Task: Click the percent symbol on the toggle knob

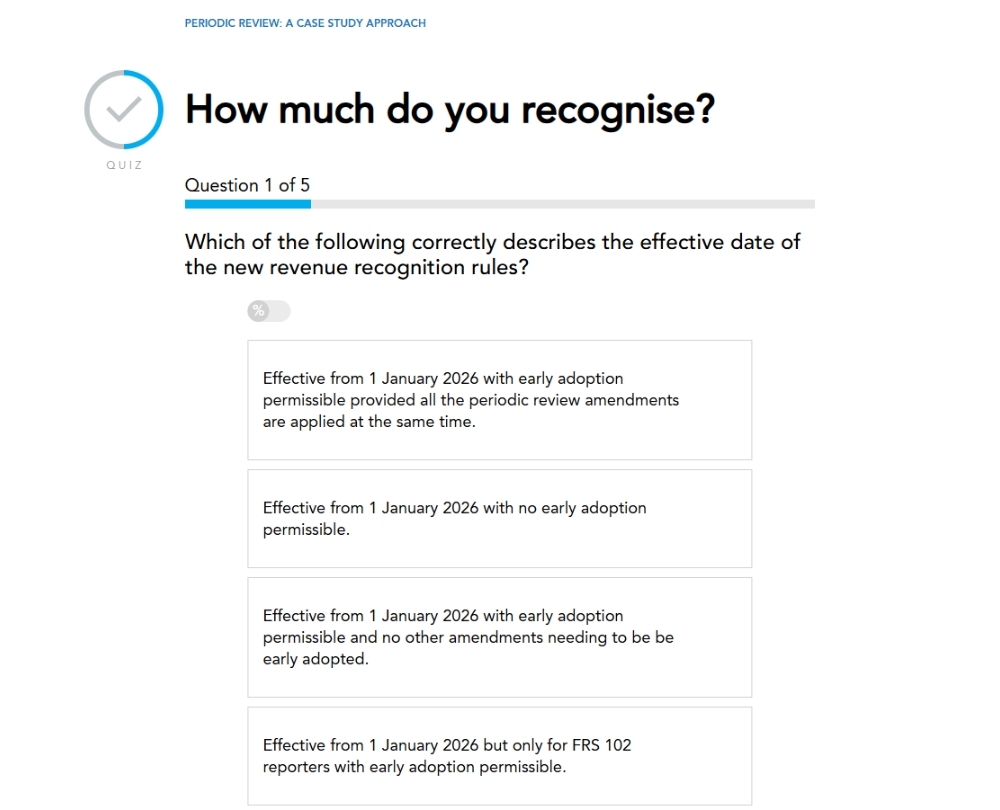Action: (258, 311)
